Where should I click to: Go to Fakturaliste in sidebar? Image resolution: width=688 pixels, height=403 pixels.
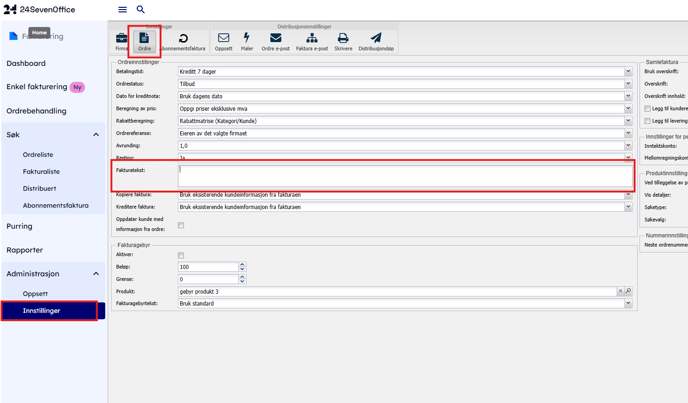pyautogui.click(x=41, y=172)
